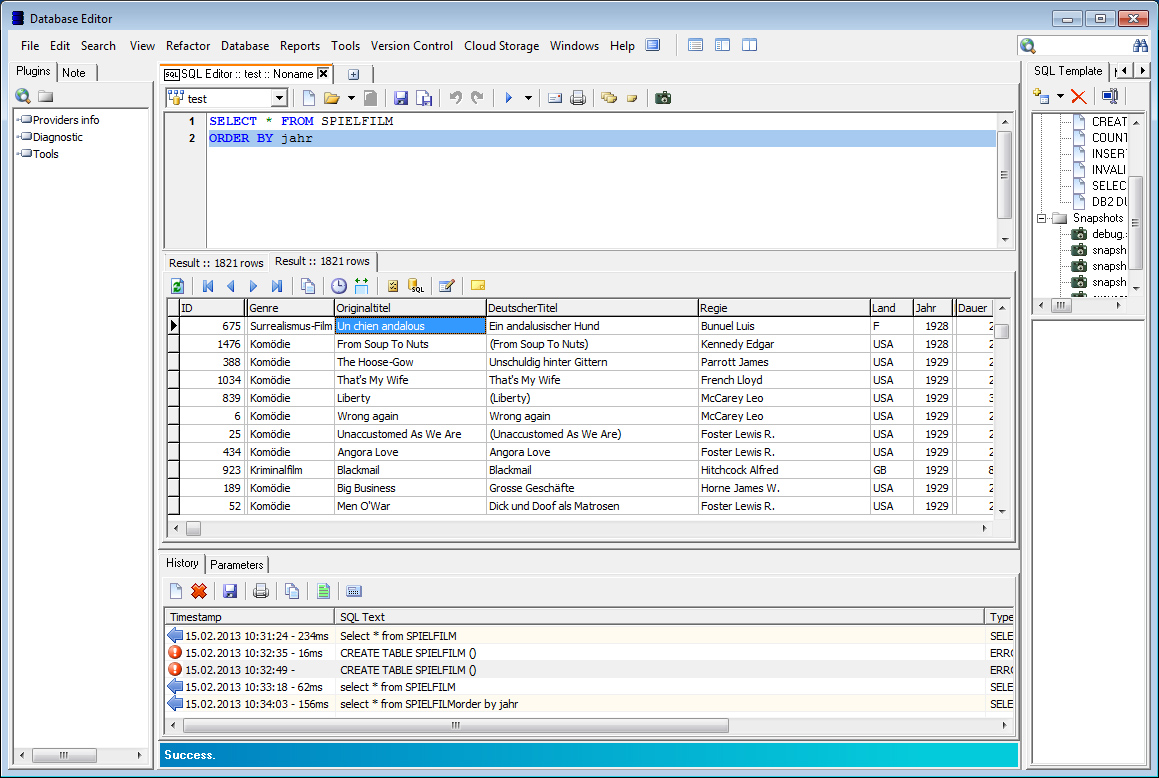Viewport: 1159px width, 778px height.
Task: Click the Save As double-floppy icon
Action: coord(424,98)
